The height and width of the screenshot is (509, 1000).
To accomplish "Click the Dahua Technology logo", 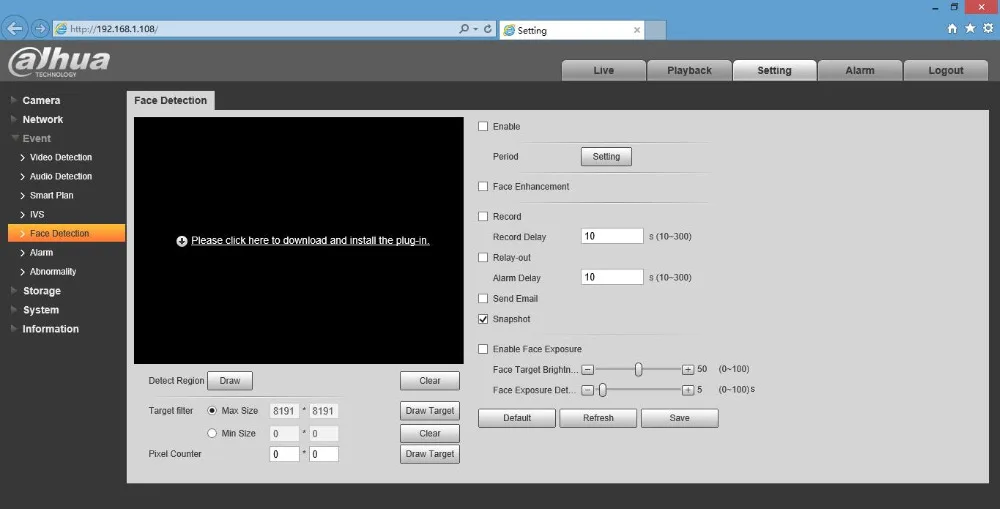I will click(x=59, y=62).
